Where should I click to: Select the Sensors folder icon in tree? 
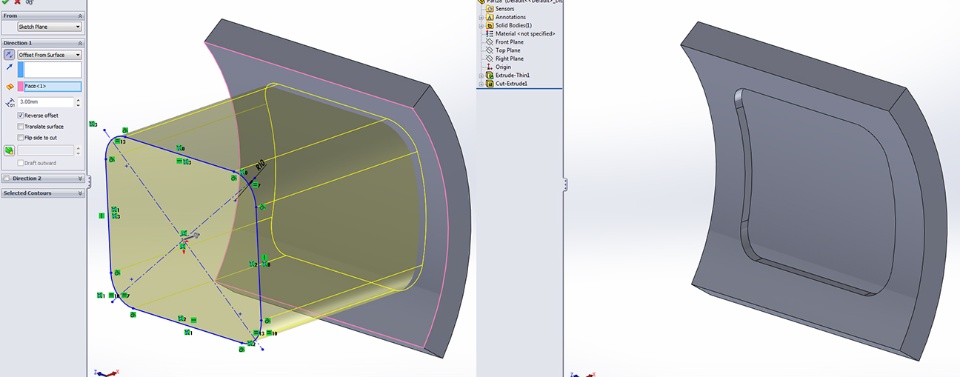coord(490,9)
